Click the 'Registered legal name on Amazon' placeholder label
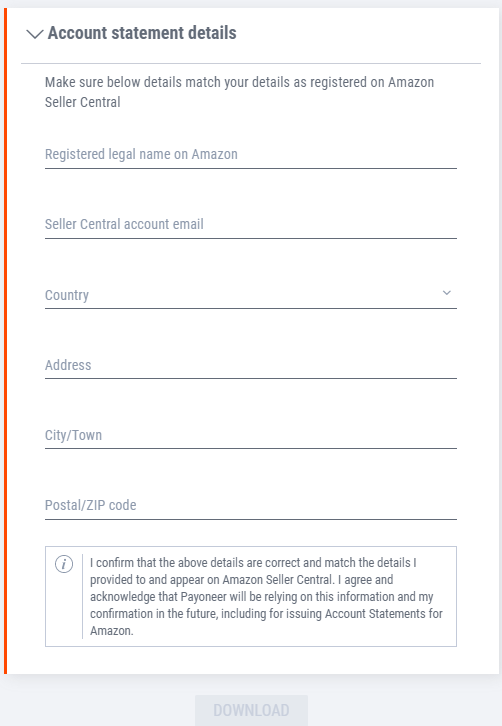 point(141,154)
